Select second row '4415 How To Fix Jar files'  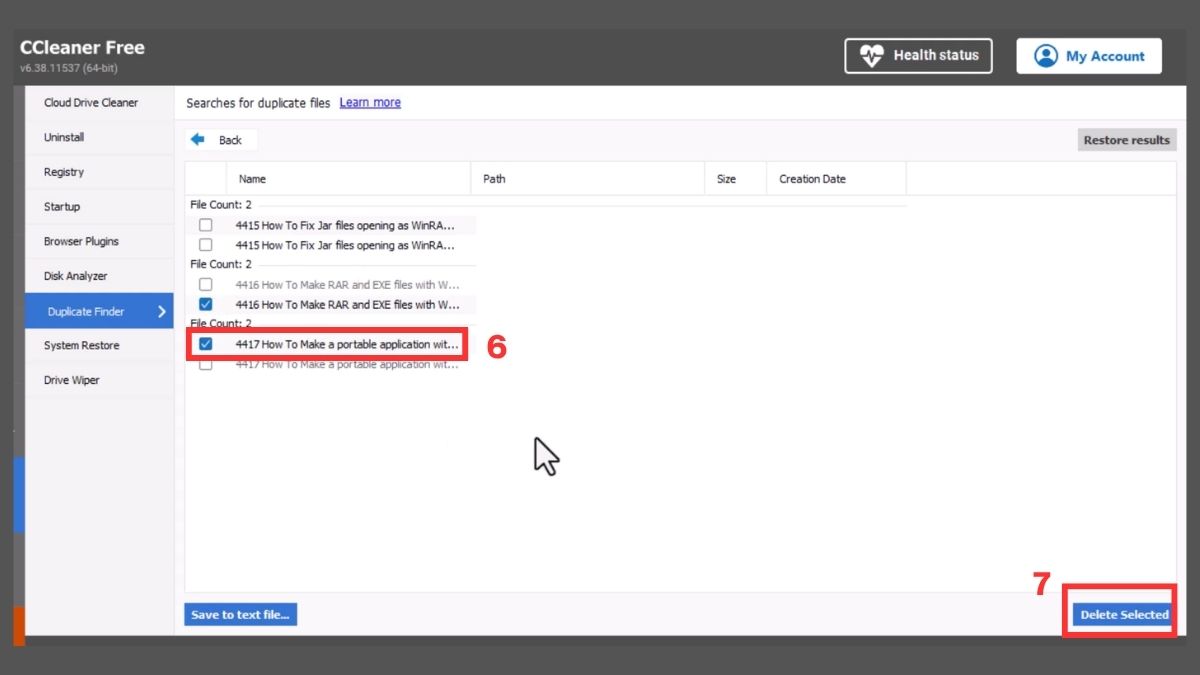330,245
